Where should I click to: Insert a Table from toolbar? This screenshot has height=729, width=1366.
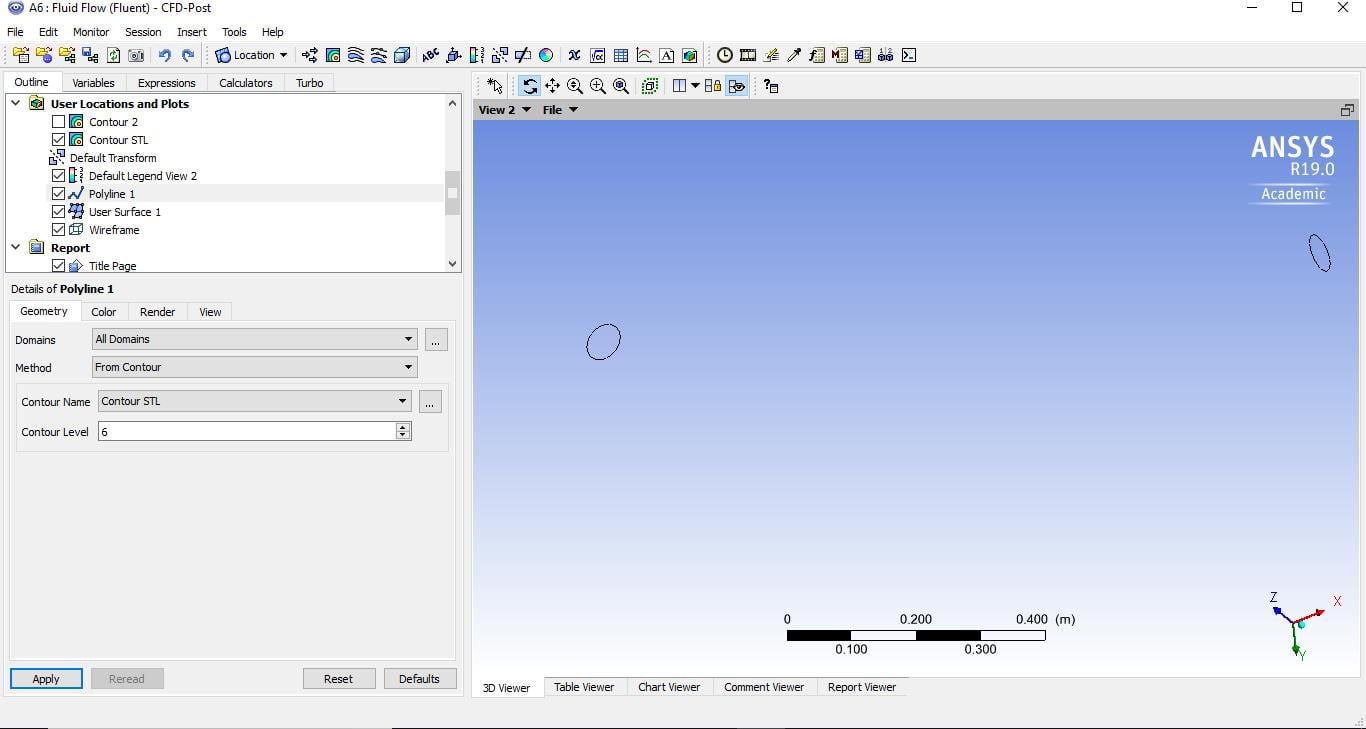[x=621, y=55]
